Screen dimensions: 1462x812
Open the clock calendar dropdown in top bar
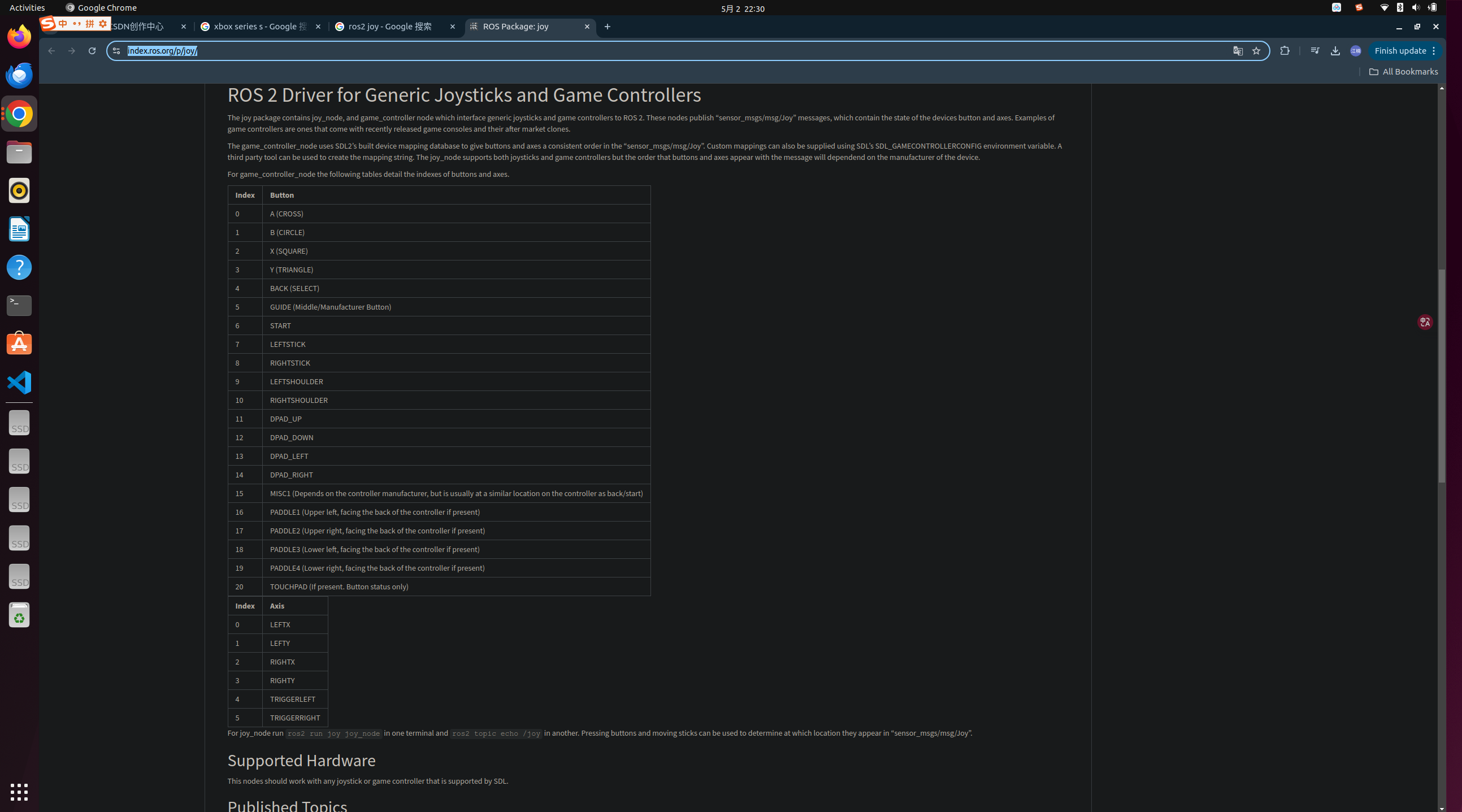(x=743, y=8)
